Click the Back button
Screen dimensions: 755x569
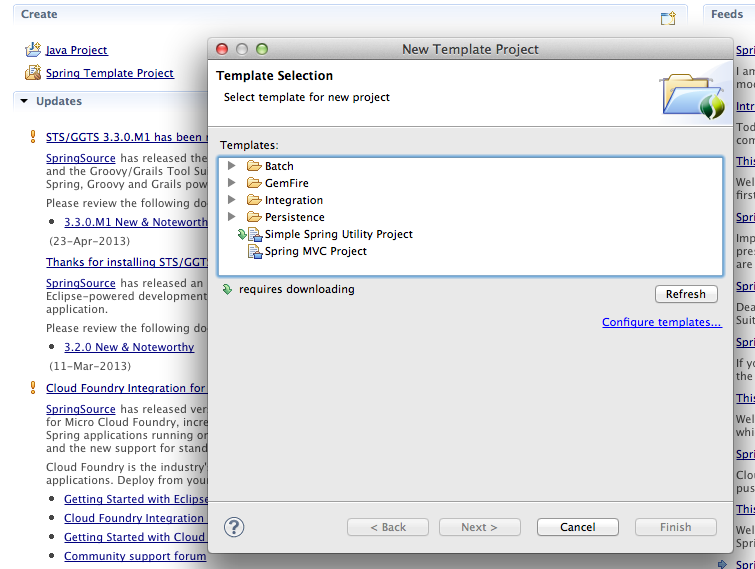point(388,527)
